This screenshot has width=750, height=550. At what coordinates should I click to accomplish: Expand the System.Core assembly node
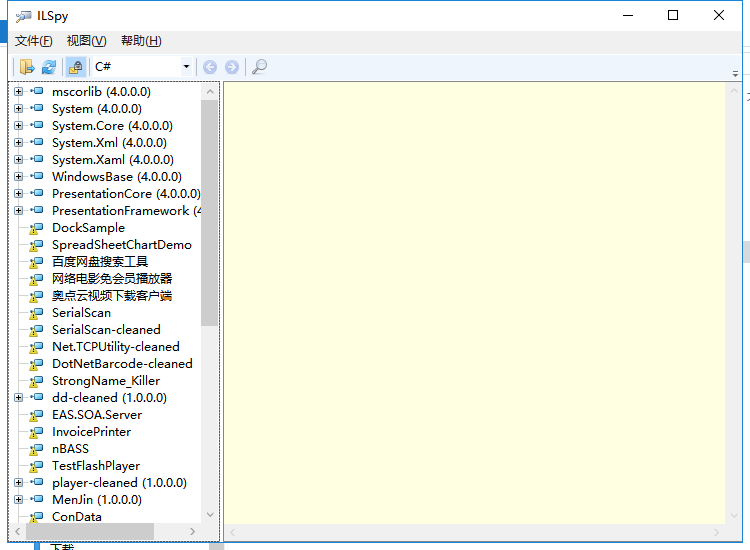point(18,125)
